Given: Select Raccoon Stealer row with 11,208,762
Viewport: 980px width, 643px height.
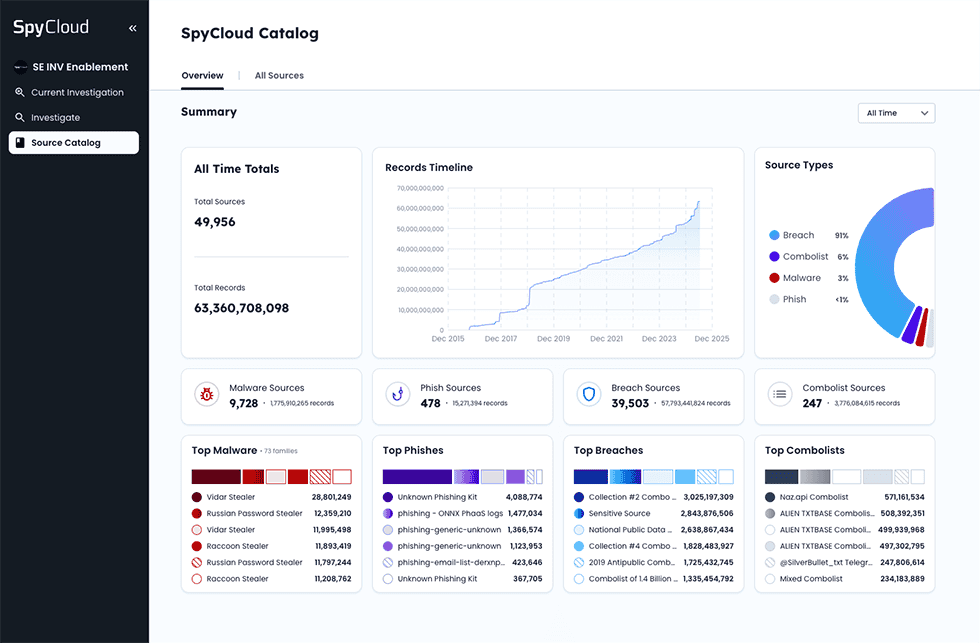Looking at the screenshot, I should tap(271, 579).
